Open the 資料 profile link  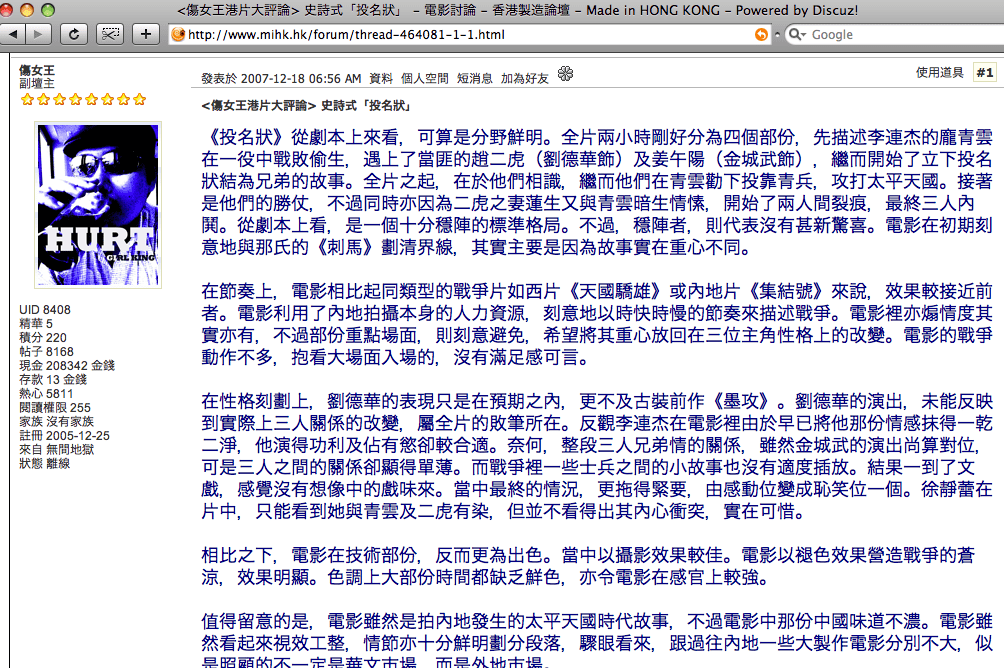381,78
